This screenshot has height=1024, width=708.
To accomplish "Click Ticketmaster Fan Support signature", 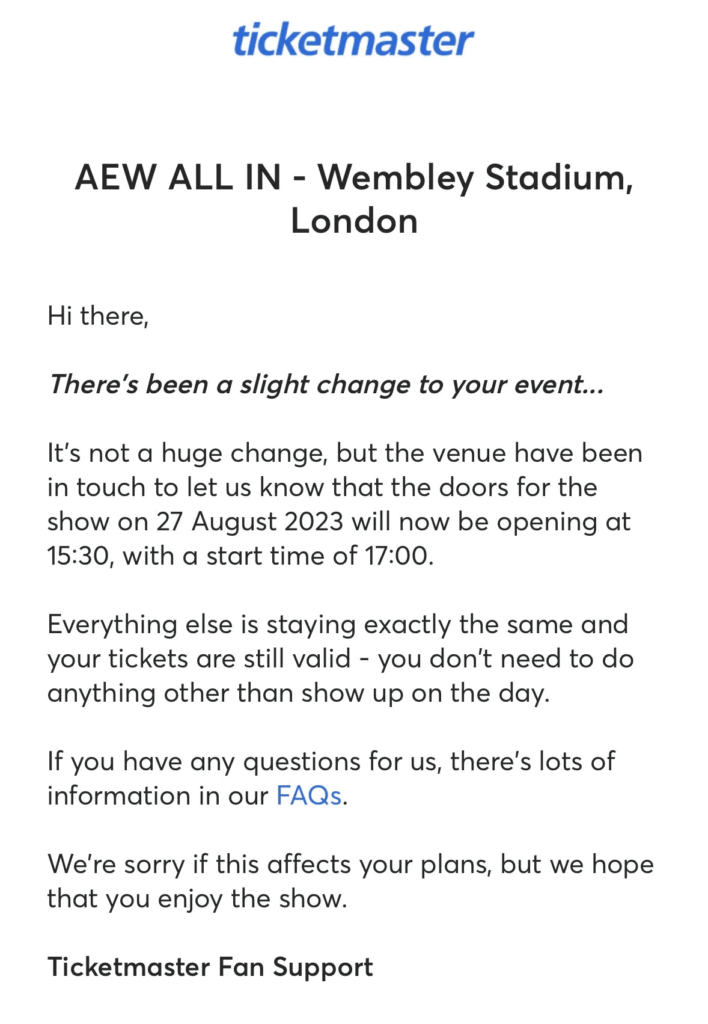I will (210, 967).
